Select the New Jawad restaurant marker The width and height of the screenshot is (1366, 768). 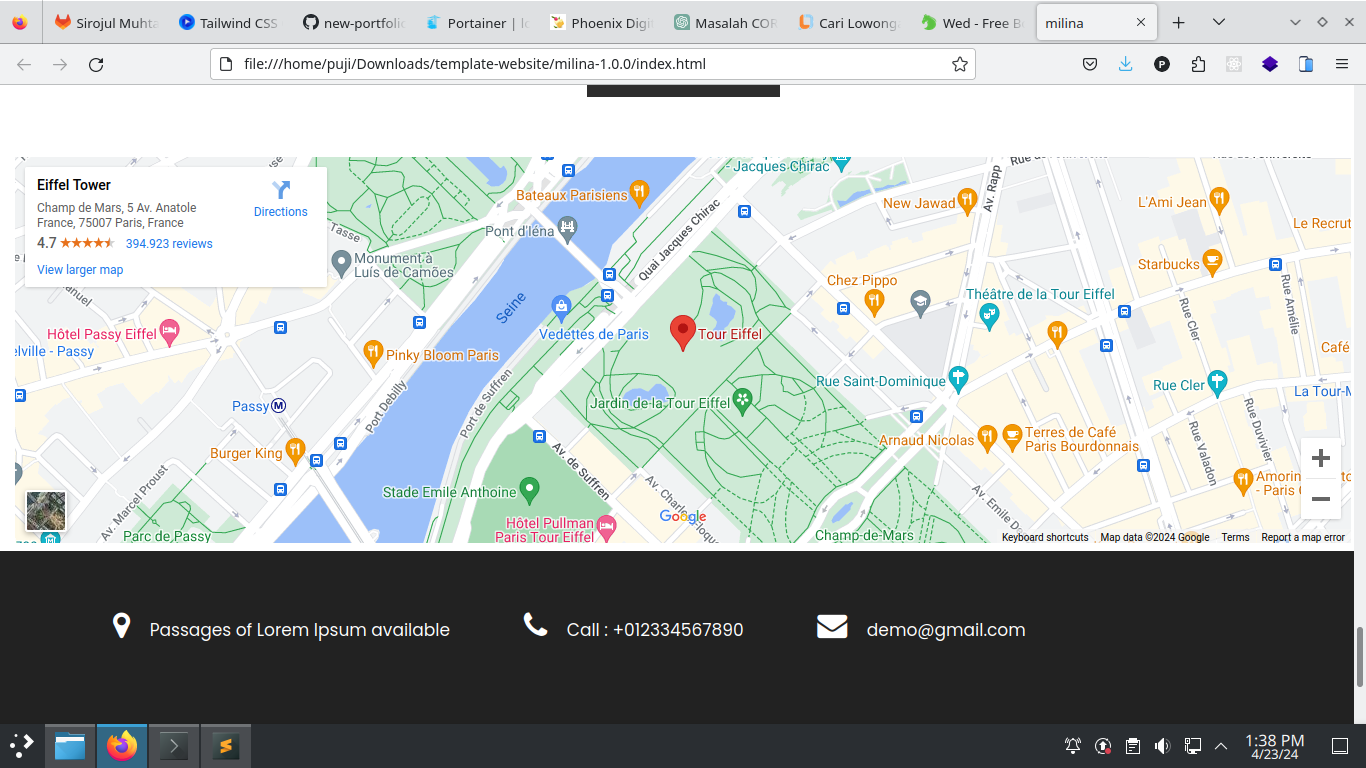pos(967,202)
